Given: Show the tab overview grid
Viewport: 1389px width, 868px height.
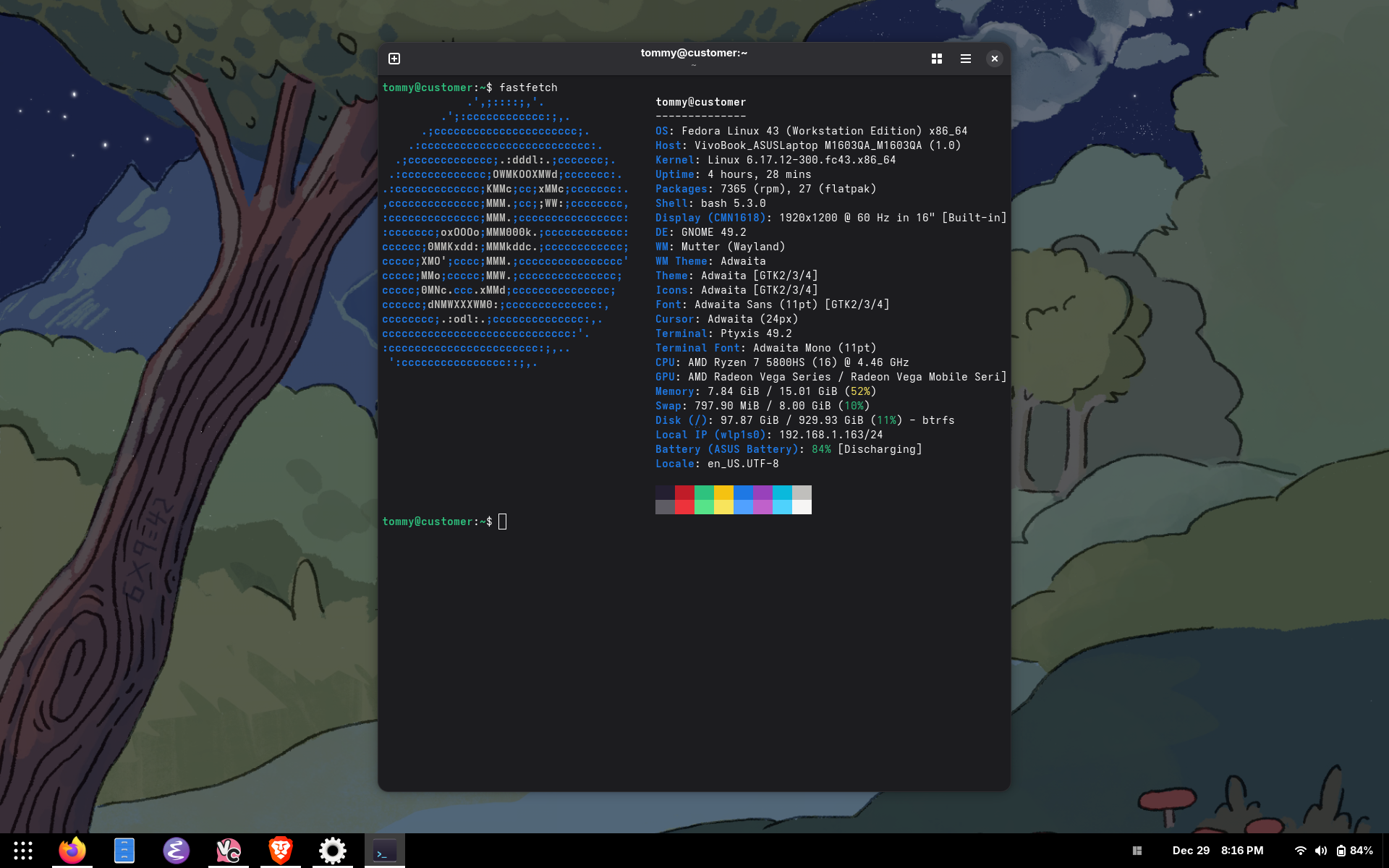Looking at the screenshot, I should tap(937, 59).
